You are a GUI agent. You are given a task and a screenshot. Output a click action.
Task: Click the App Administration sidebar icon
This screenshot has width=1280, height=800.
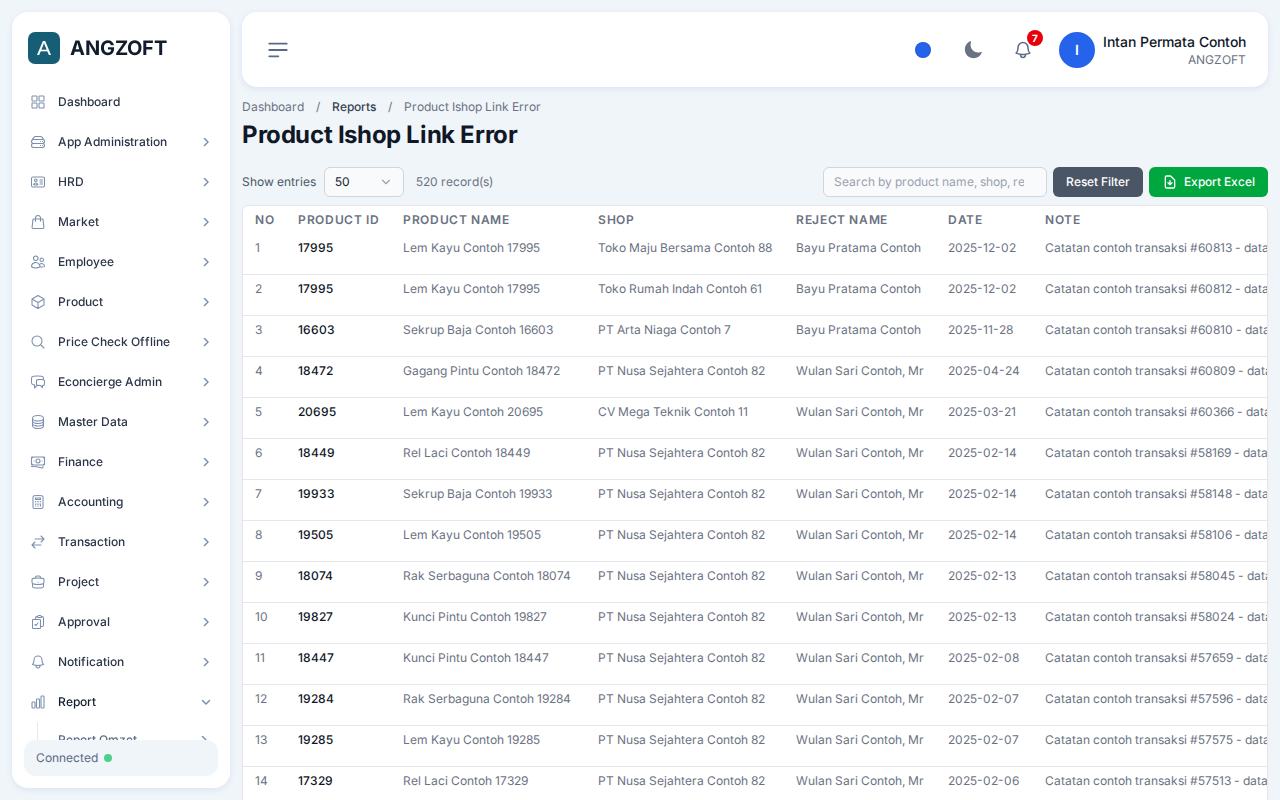(38, 142)
